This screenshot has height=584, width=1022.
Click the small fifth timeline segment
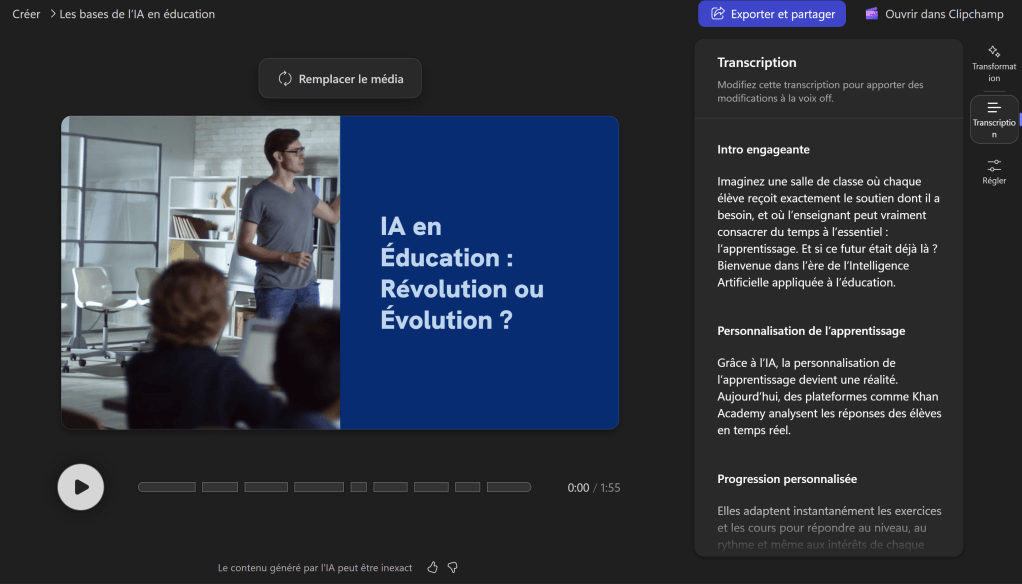pos(358,487)
